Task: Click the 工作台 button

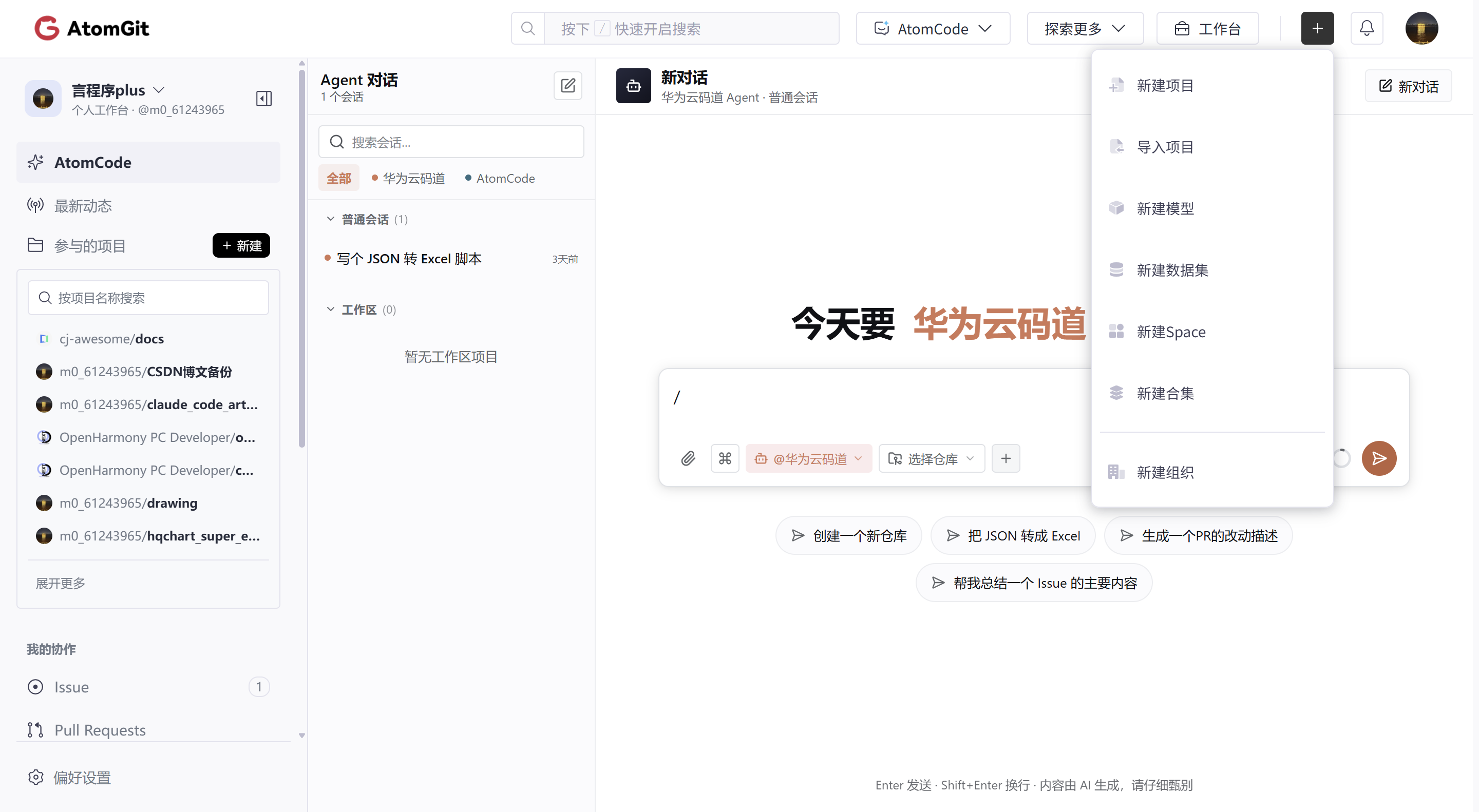Action: click(x=1207, y=28)
